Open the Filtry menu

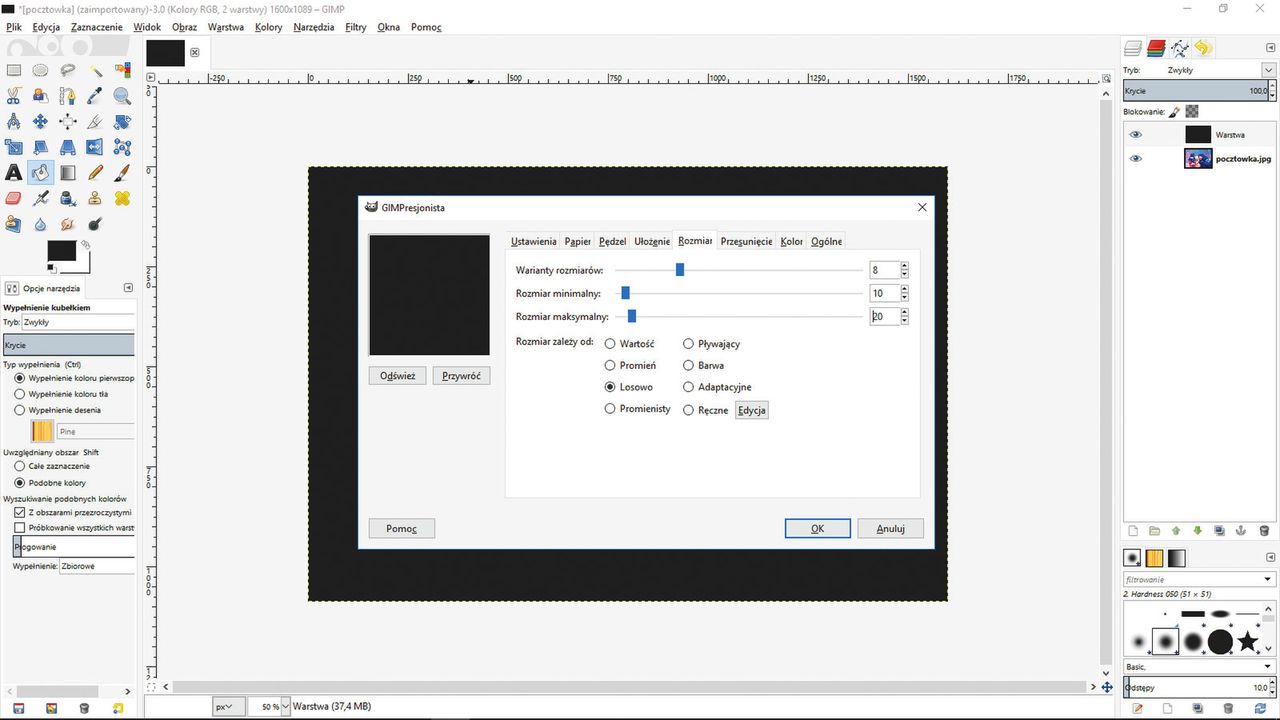click(x=355, y=27)
